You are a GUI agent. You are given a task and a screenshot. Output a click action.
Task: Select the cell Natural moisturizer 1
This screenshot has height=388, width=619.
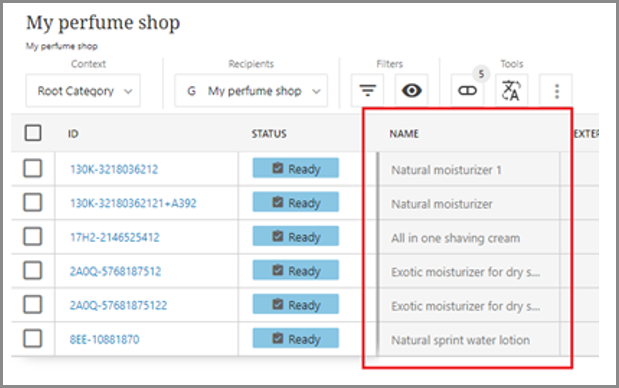click(469, 170)
